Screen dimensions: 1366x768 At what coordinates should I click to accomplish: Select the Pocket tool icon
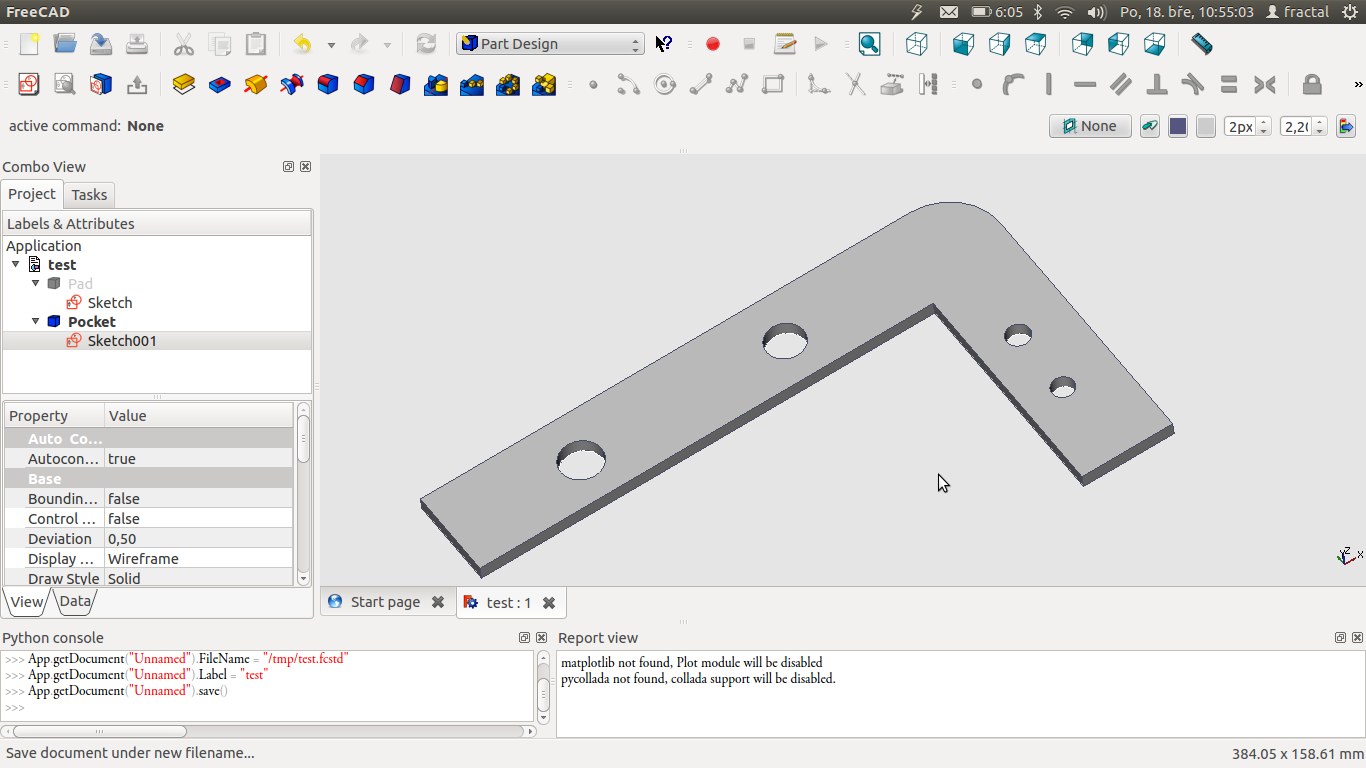[x=219, y=85]
